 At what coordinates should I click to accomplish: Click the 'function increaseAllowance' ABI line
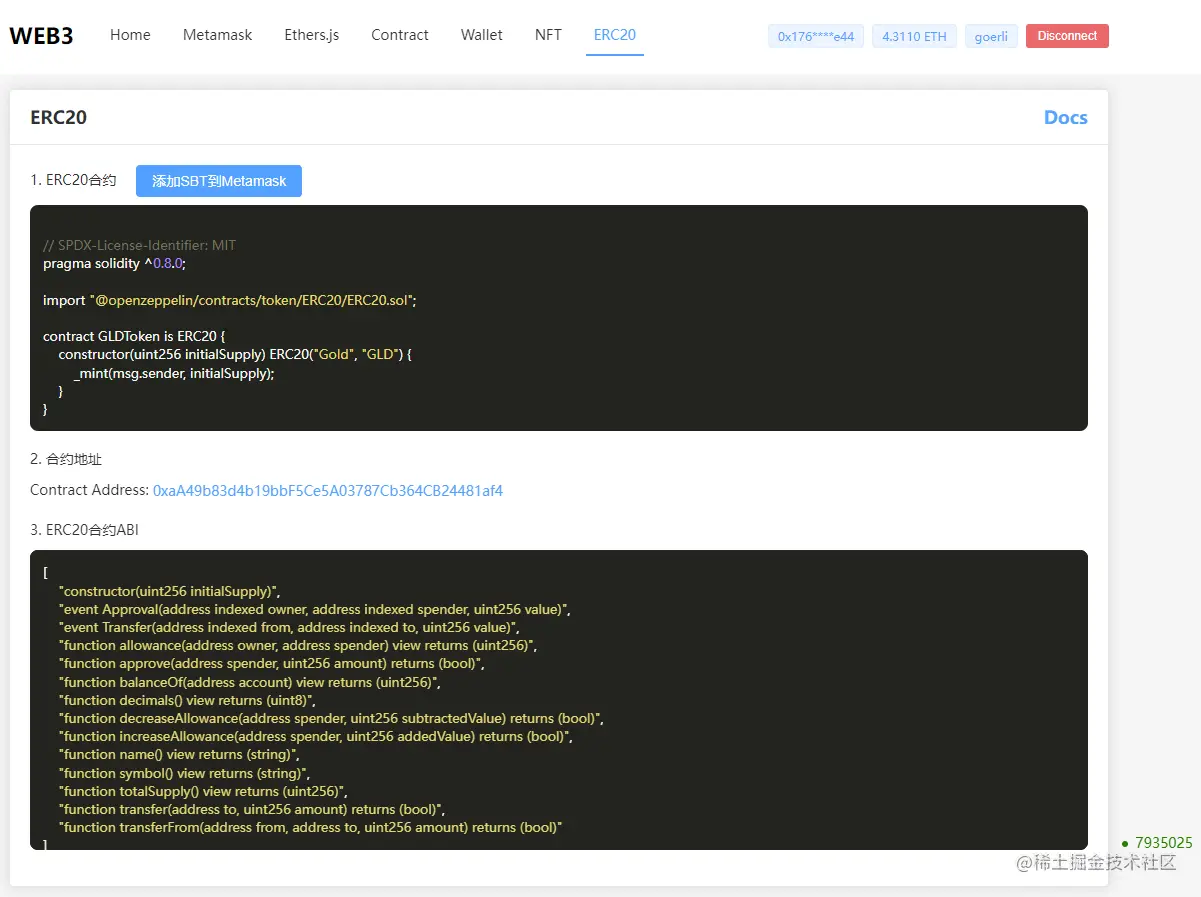pos(316,736)
